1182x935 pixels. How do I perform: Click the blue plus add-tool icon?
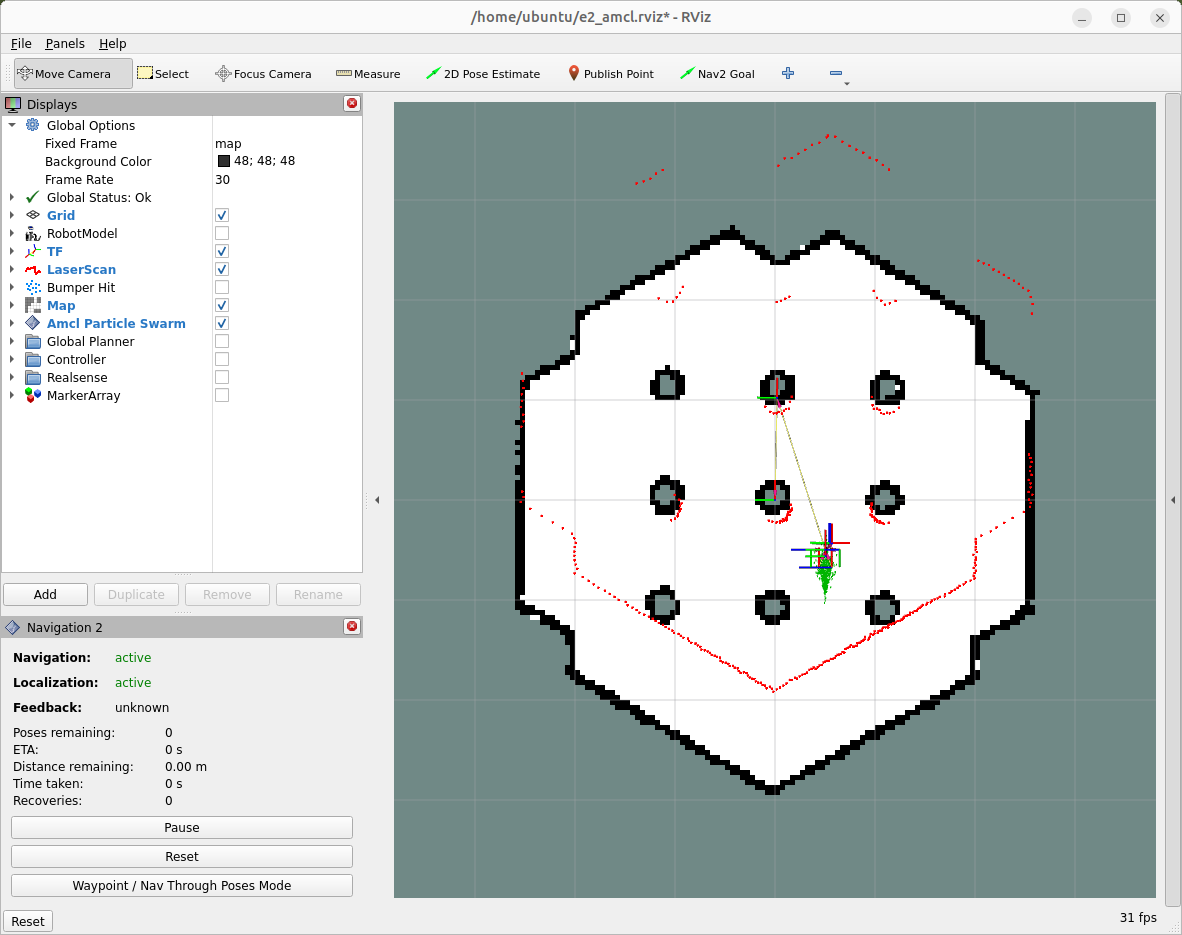coord(788,73)
